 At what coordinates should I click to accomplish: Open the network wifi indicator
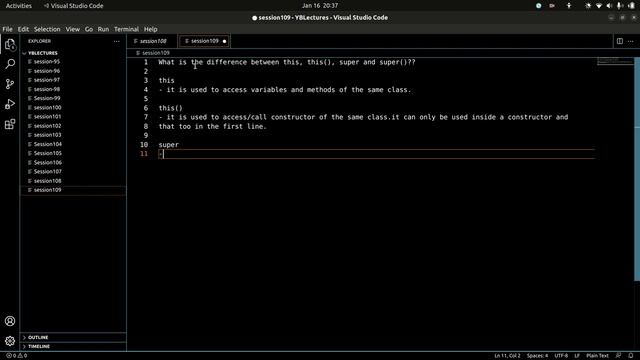click(599, 6)
